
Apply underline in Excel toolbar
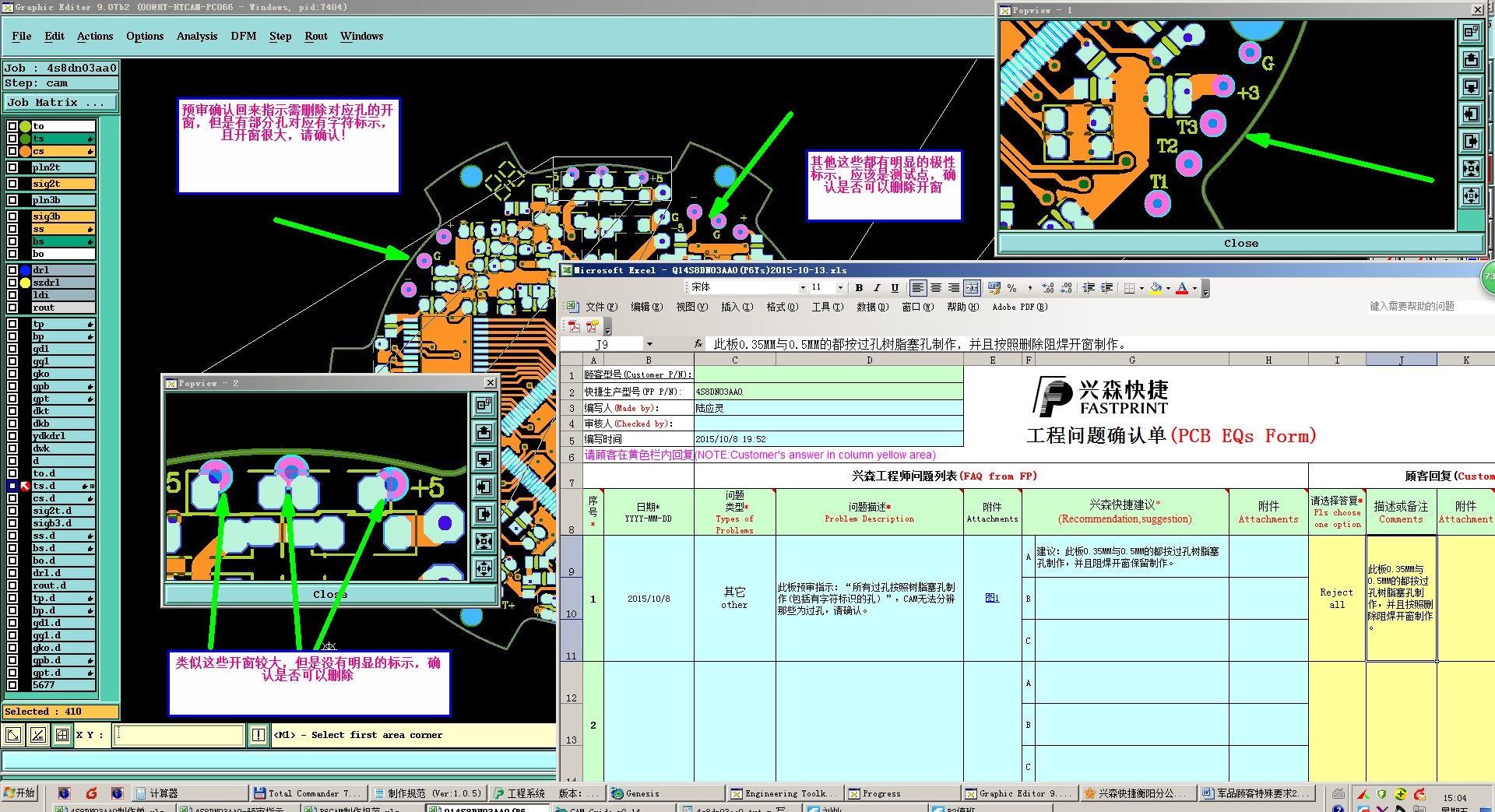tap(895, 288)
